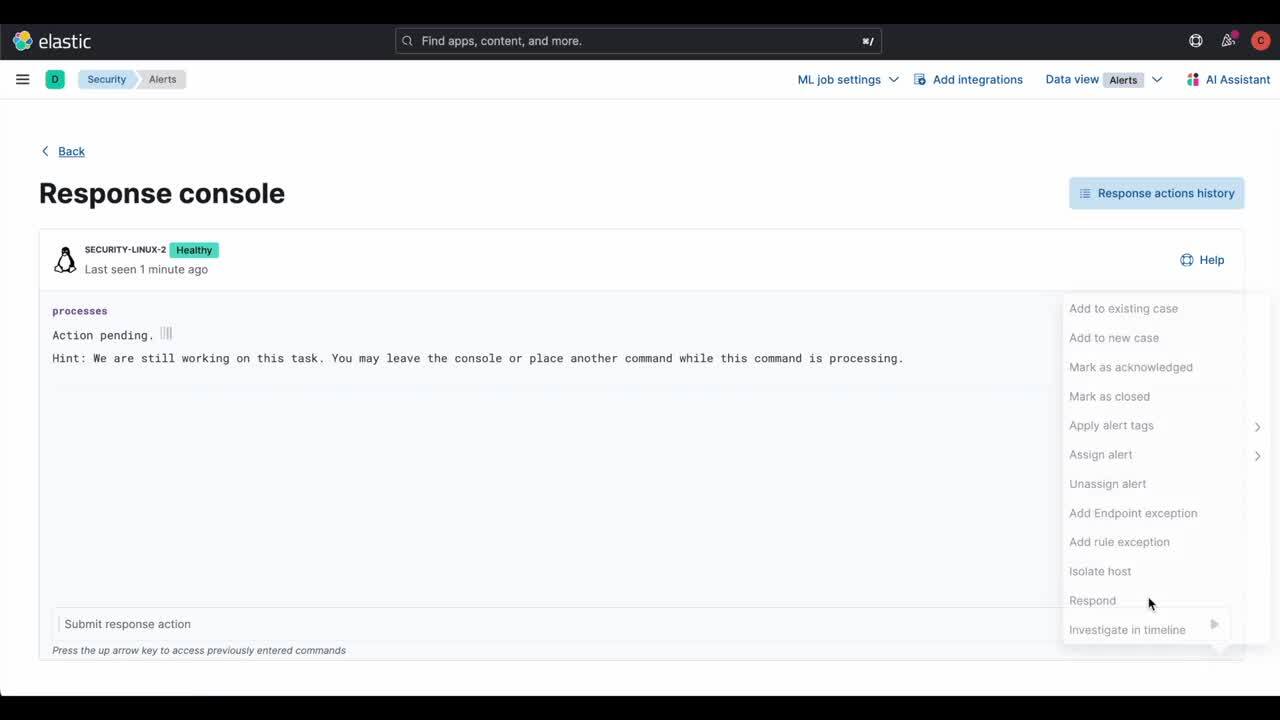The height and width of the screenshot is (720, 1280).
Task: Expand Apply alert tags submenu arrow
Action: 1257,427
